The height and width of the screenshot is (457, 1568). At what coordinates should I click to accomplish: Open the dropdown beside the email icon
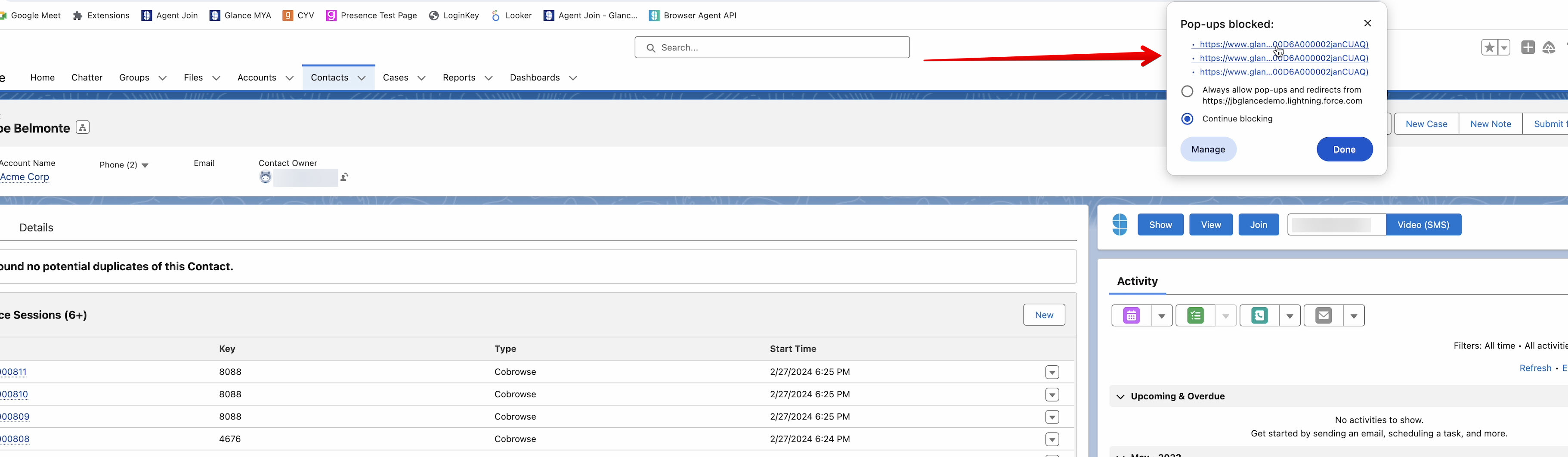pyautogui.click(x=1354, y=316)
